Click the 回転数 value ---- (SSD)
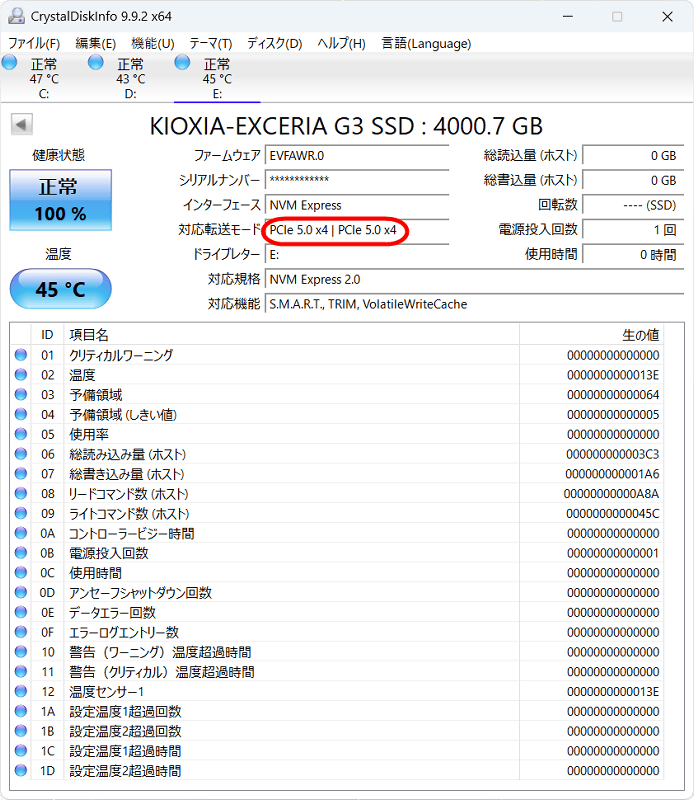Screen dimensions: 694x800 633,205
